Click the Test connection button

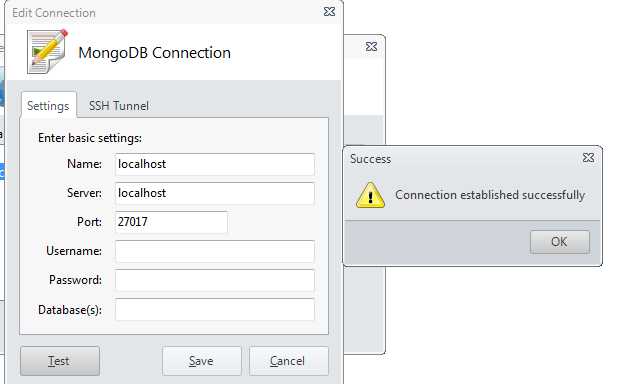pyautogui.click(x=60, y=361)
